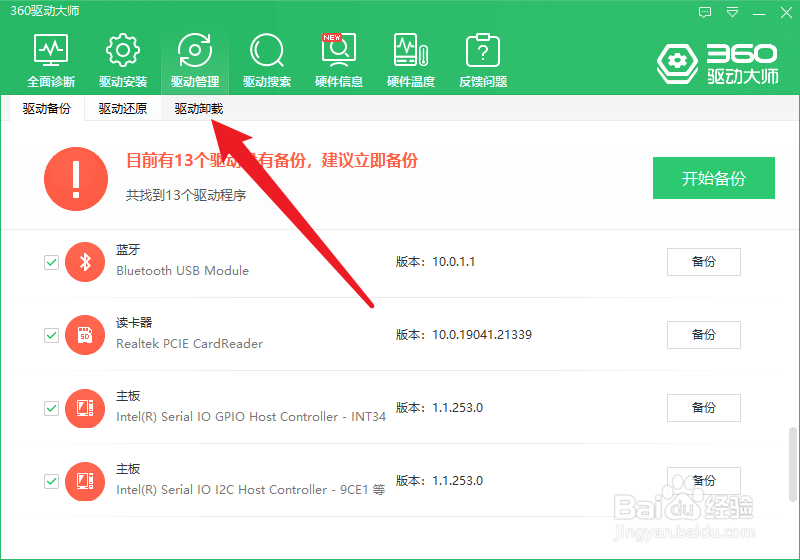Viewport: 800px width, 560px height.
Task: Click the version text 10.0.19041.21339
Action: point(482,335)
